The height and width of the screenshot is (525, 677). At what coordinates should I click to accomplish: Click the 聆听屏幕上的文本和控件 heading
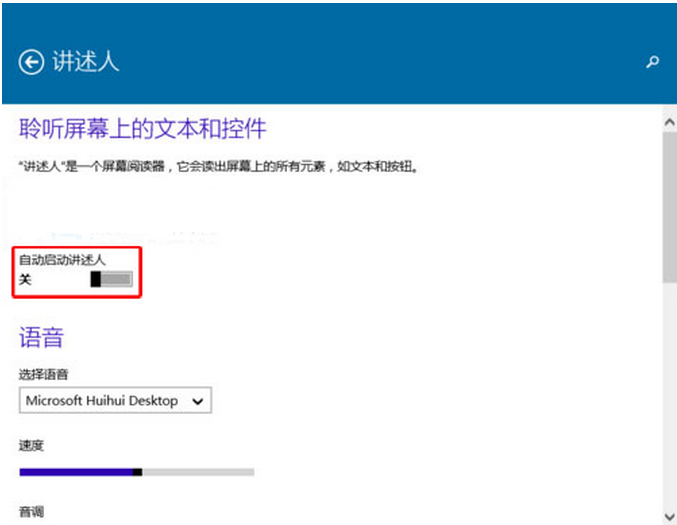143,129
